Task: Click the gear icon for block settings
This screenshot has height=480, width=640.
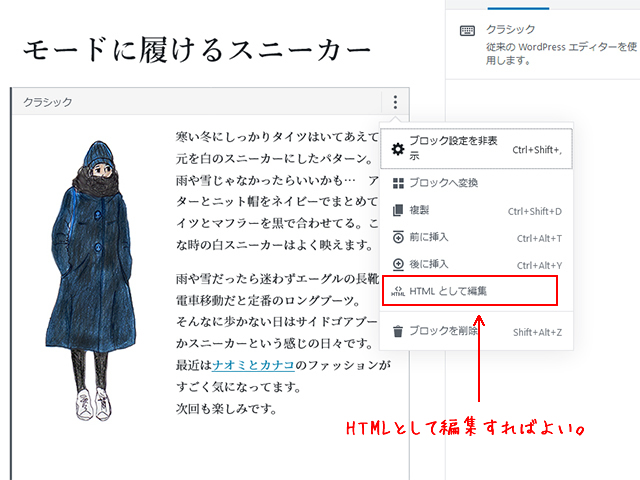Action: pyautogui.click(x=398, y=149)
